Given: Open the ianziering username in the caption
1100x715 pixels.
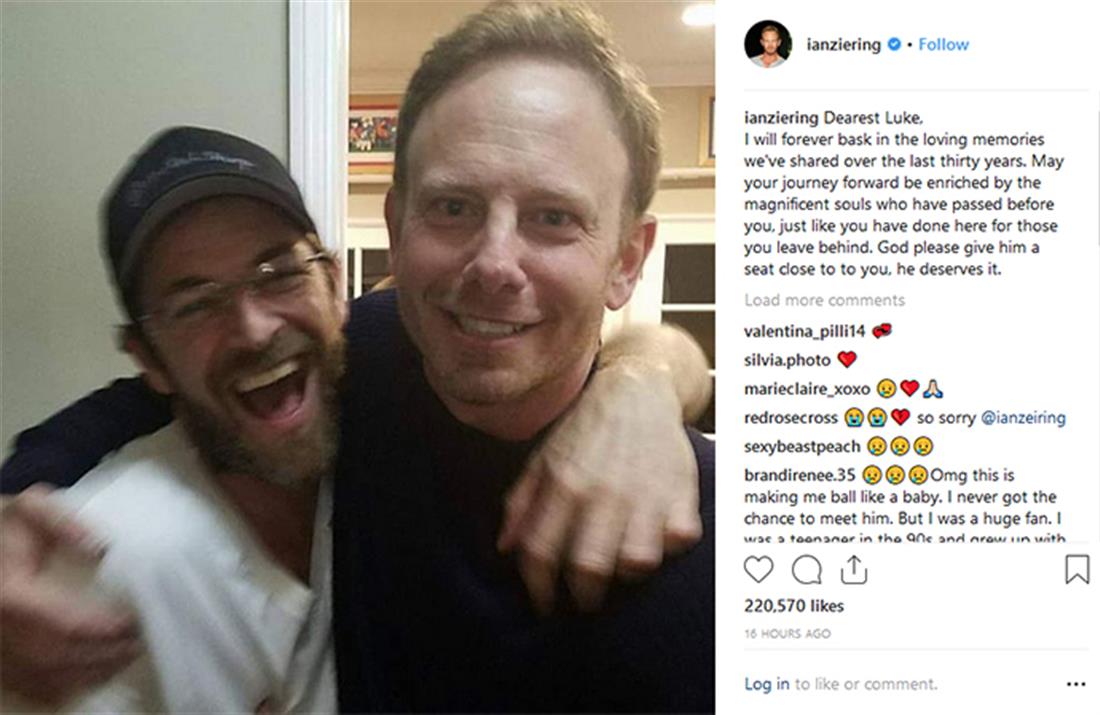Looking at the screenshot, I should pyautogui.click(x=780, y=115).
